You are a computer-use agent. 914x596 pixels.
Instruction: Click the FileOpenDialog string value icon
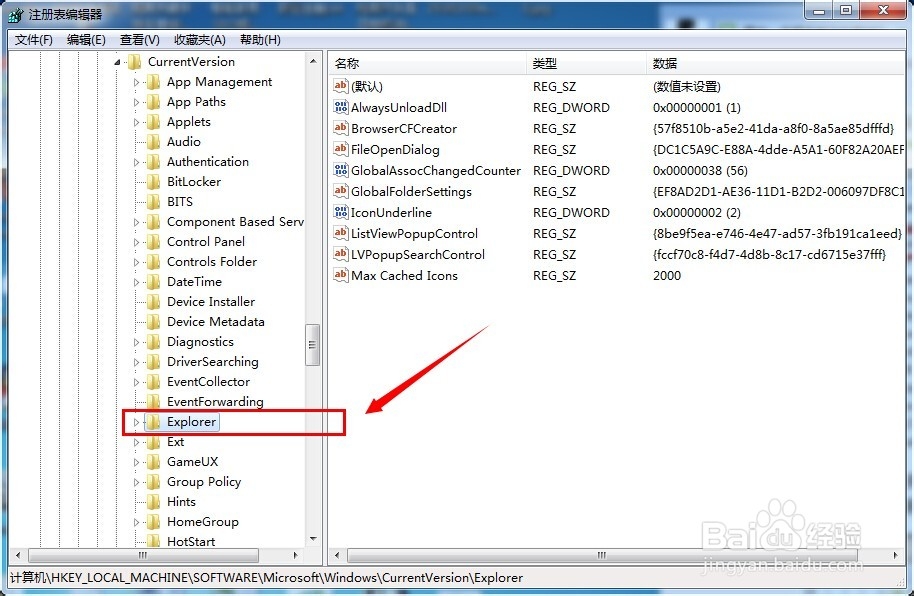click(x=340, y=149)
